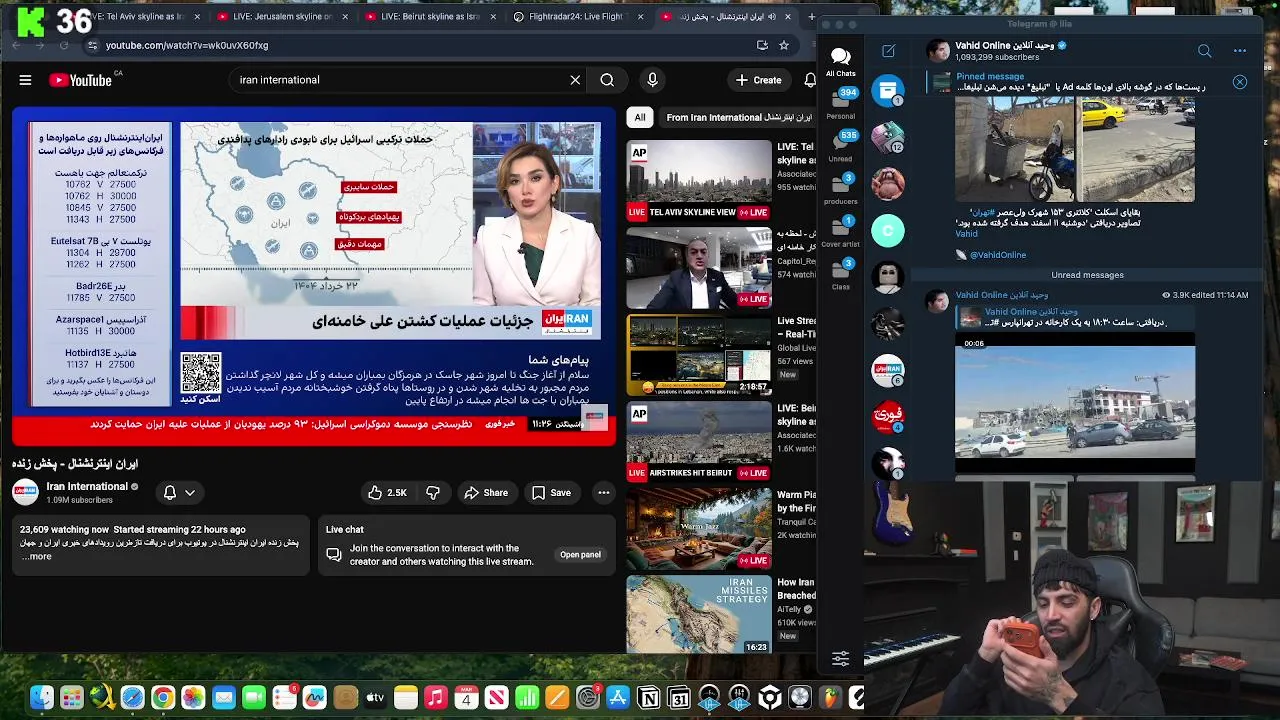Go to YouTube home via logo

pyautogui.click(x=80, y=80)
